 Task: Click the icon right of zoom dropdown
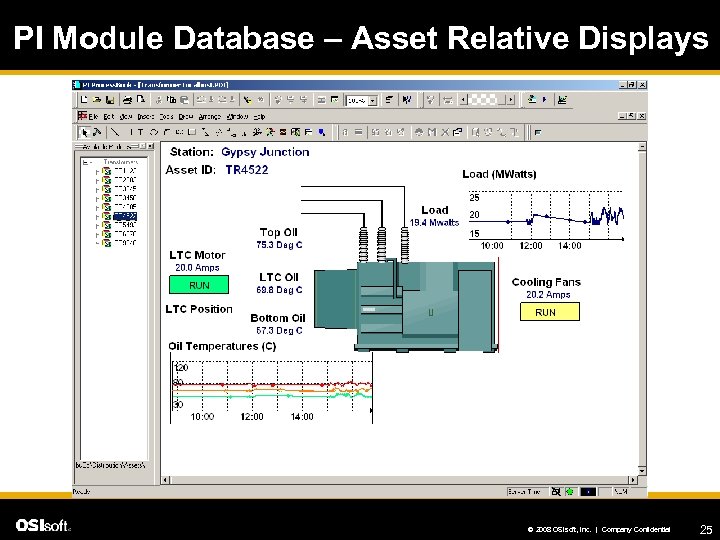(389, 100)
